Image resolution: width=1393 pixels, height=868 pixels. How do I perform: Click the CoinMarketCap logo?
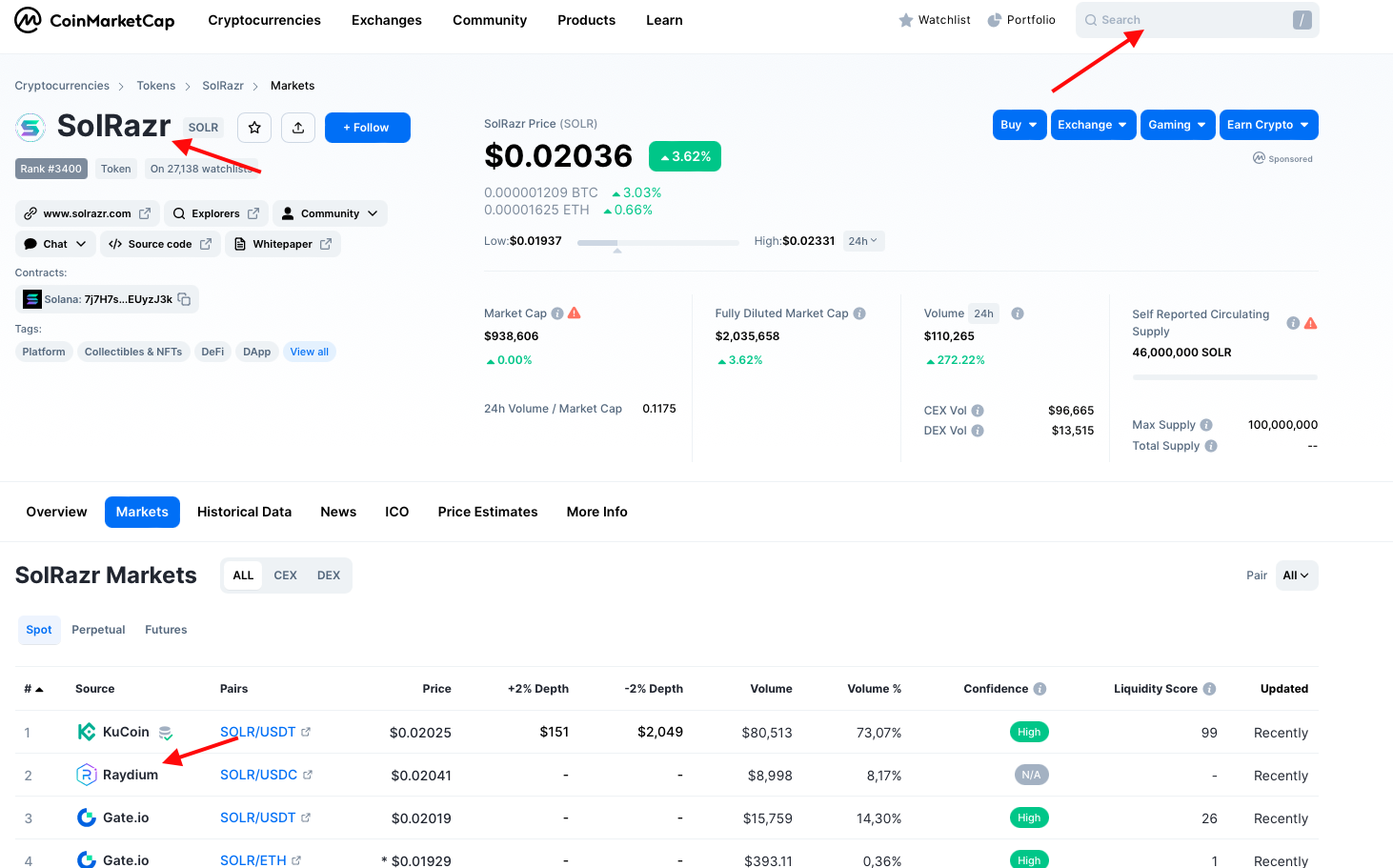[94, 20]
